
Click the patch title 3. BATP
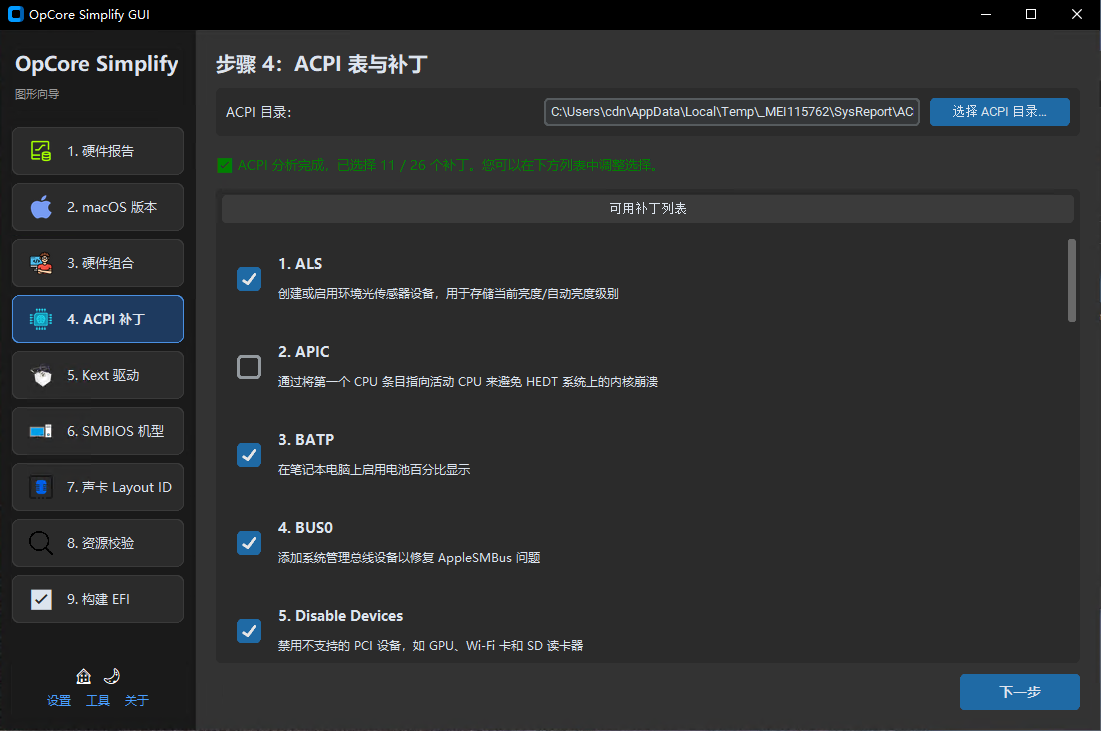tap(306, 440)
